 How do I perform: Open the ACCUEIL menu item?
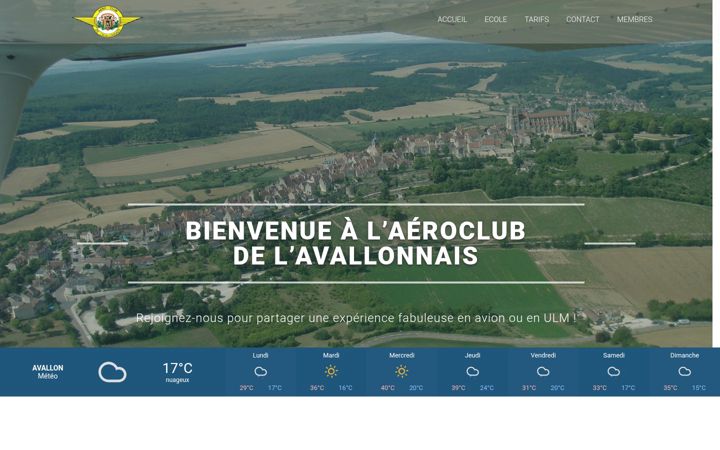452,19
